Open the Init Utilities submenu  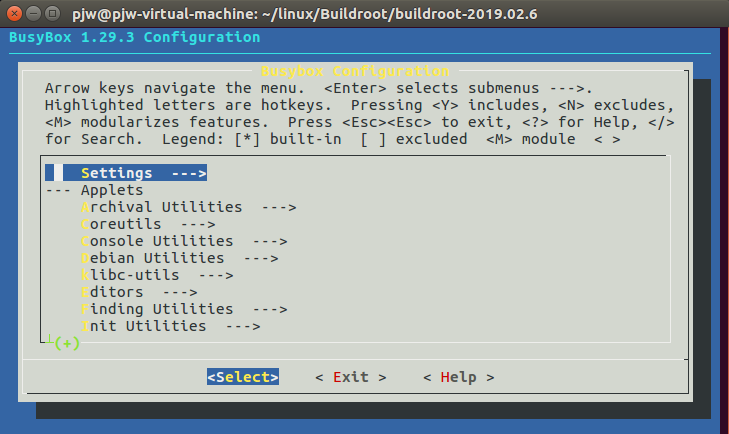[171, 326]
